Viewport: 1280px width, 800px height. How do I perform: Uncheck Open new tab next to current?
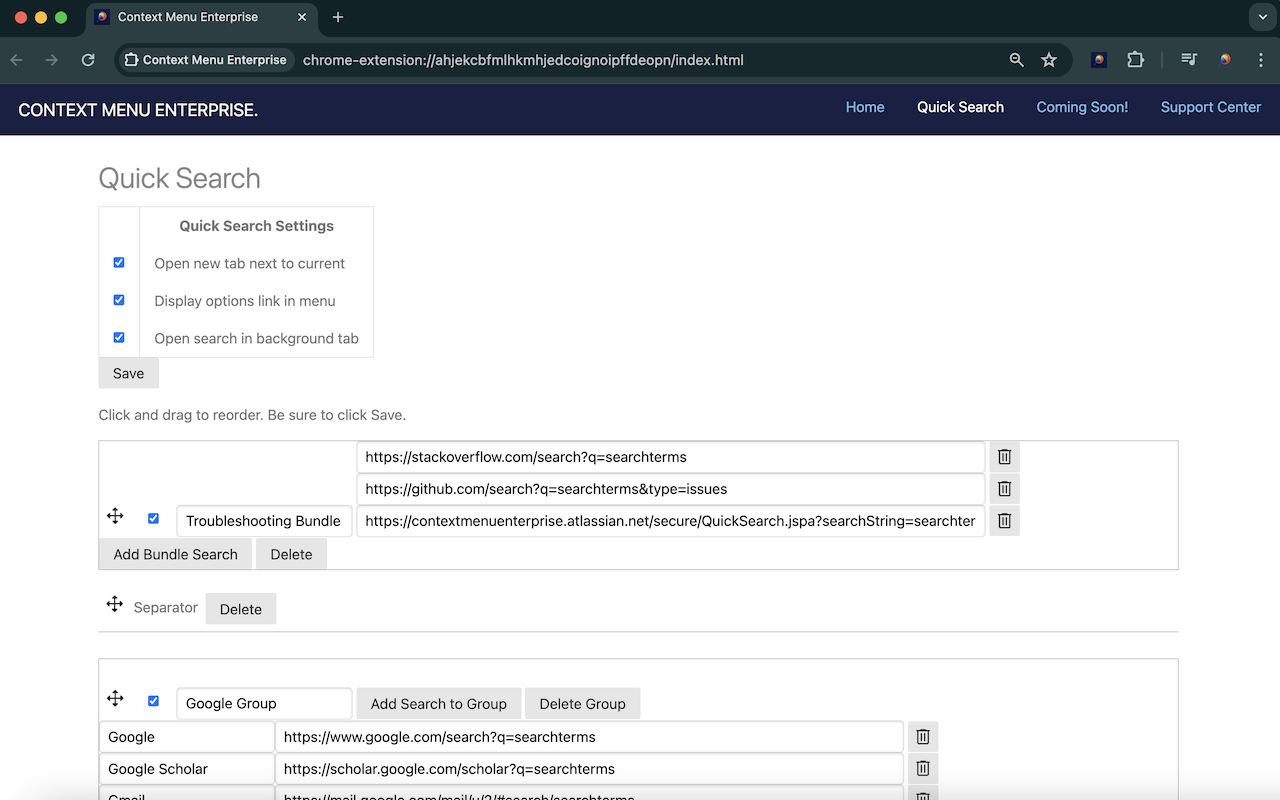(119, 262)
